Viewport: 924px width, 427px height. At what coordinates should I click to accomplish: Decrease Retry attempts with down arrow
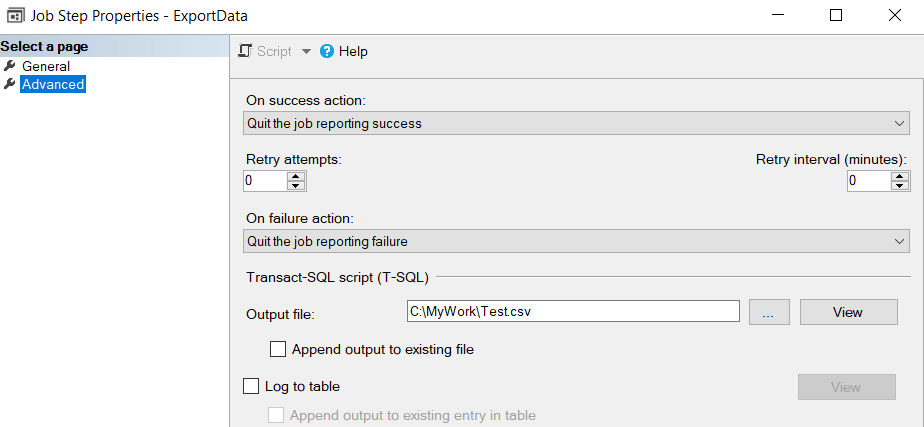point(295,185)
